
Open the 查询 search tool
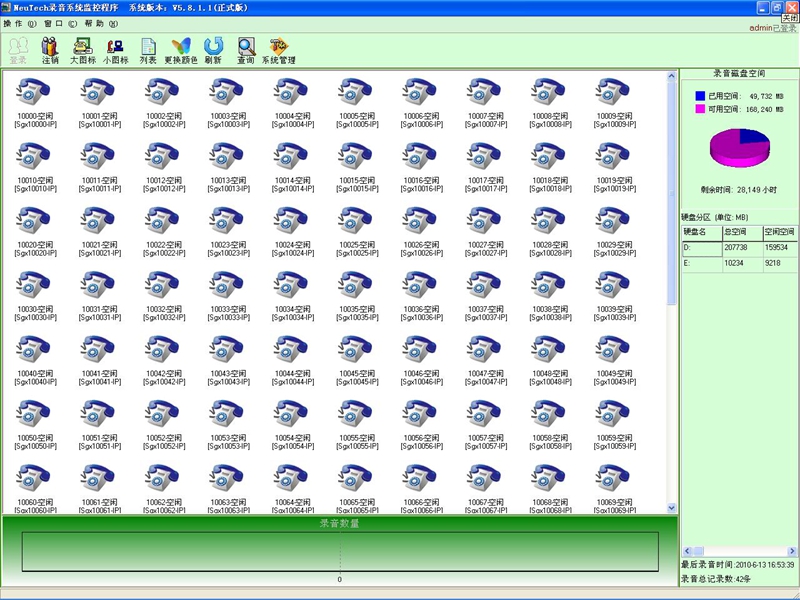coord(245,49)
